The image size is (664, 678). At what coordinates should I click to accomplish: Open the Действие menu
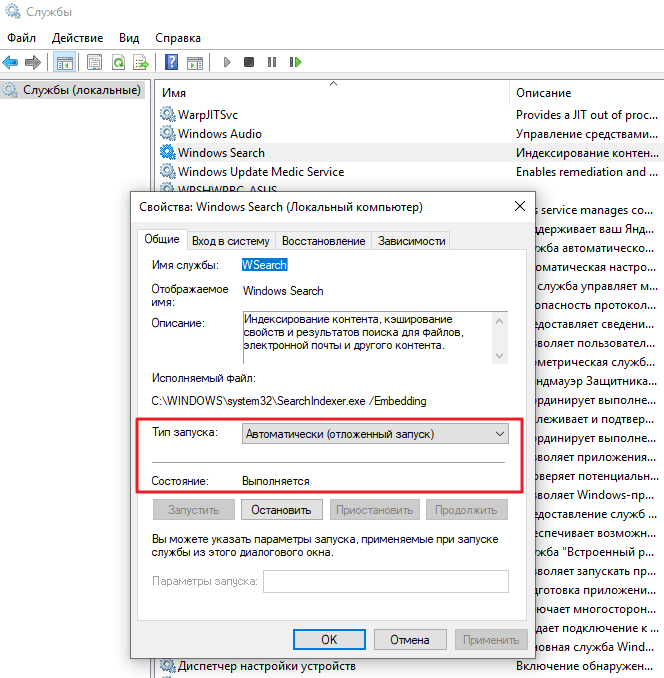[x=77, y=38]
